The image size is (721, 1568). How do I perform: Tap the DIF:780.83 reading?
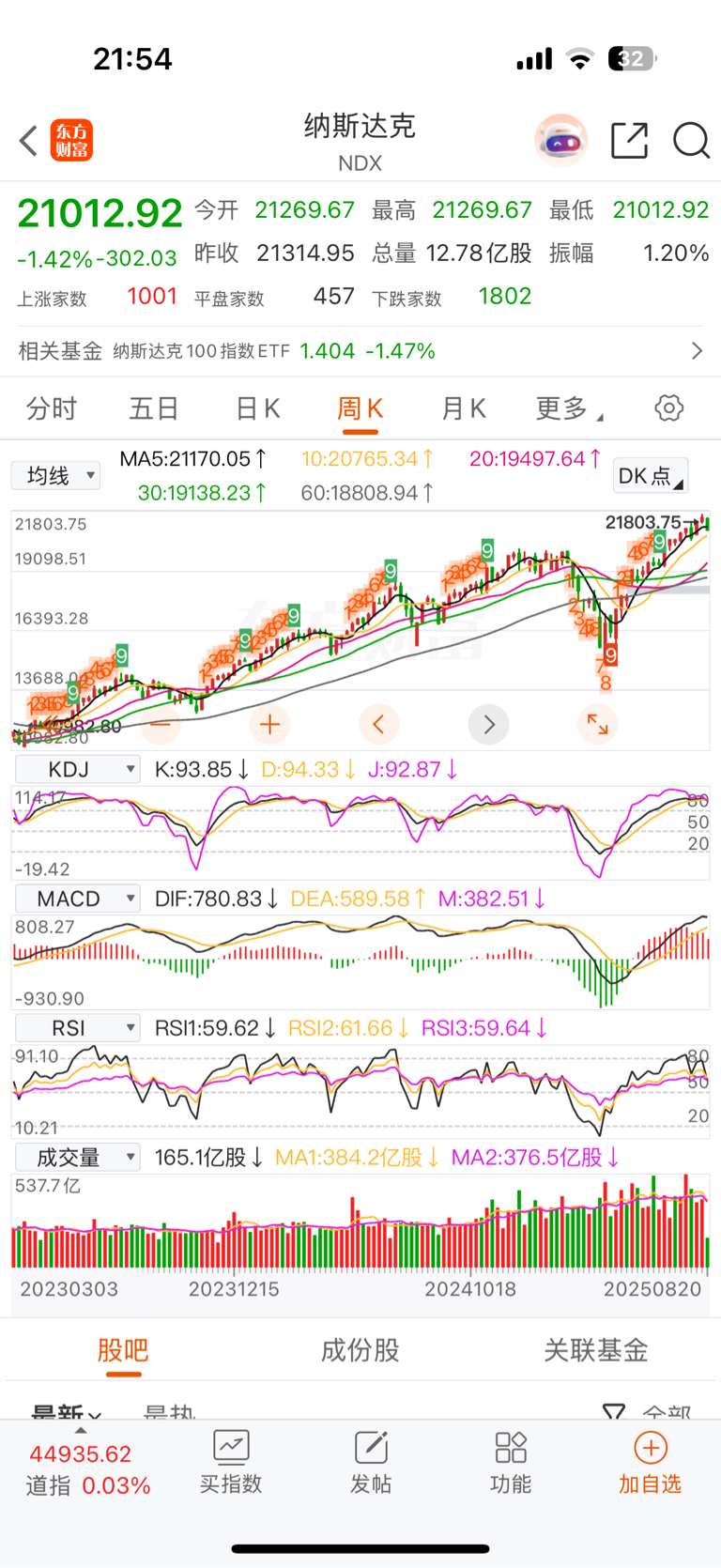pyautogui.click(x=216, y=899)
